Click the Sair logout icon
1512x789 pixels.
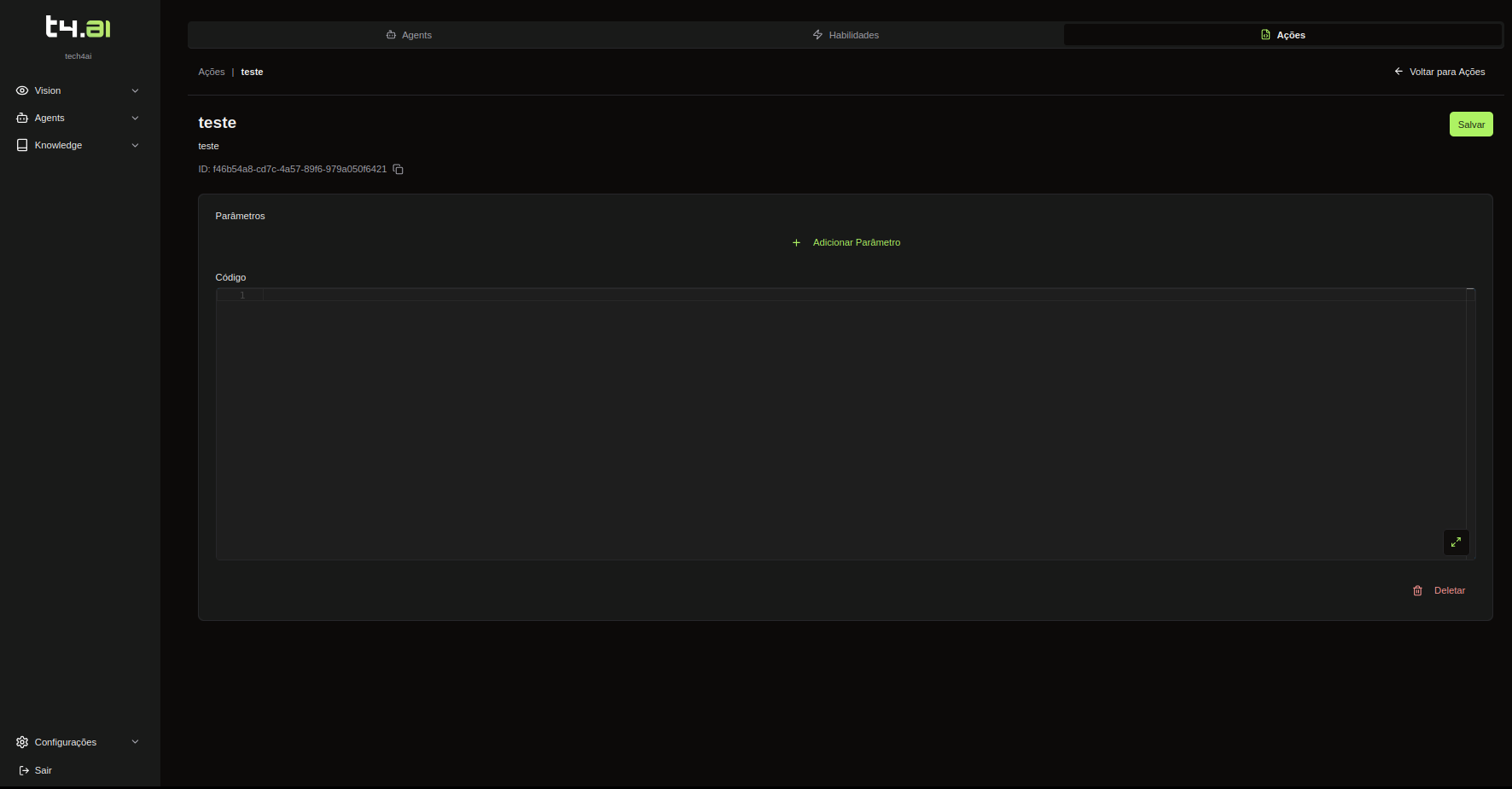[24, 770]
